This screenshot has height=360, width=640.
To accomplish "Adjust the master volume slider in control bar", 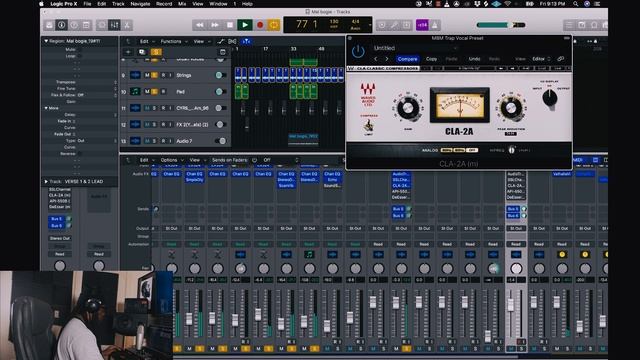I will (501, 25).
